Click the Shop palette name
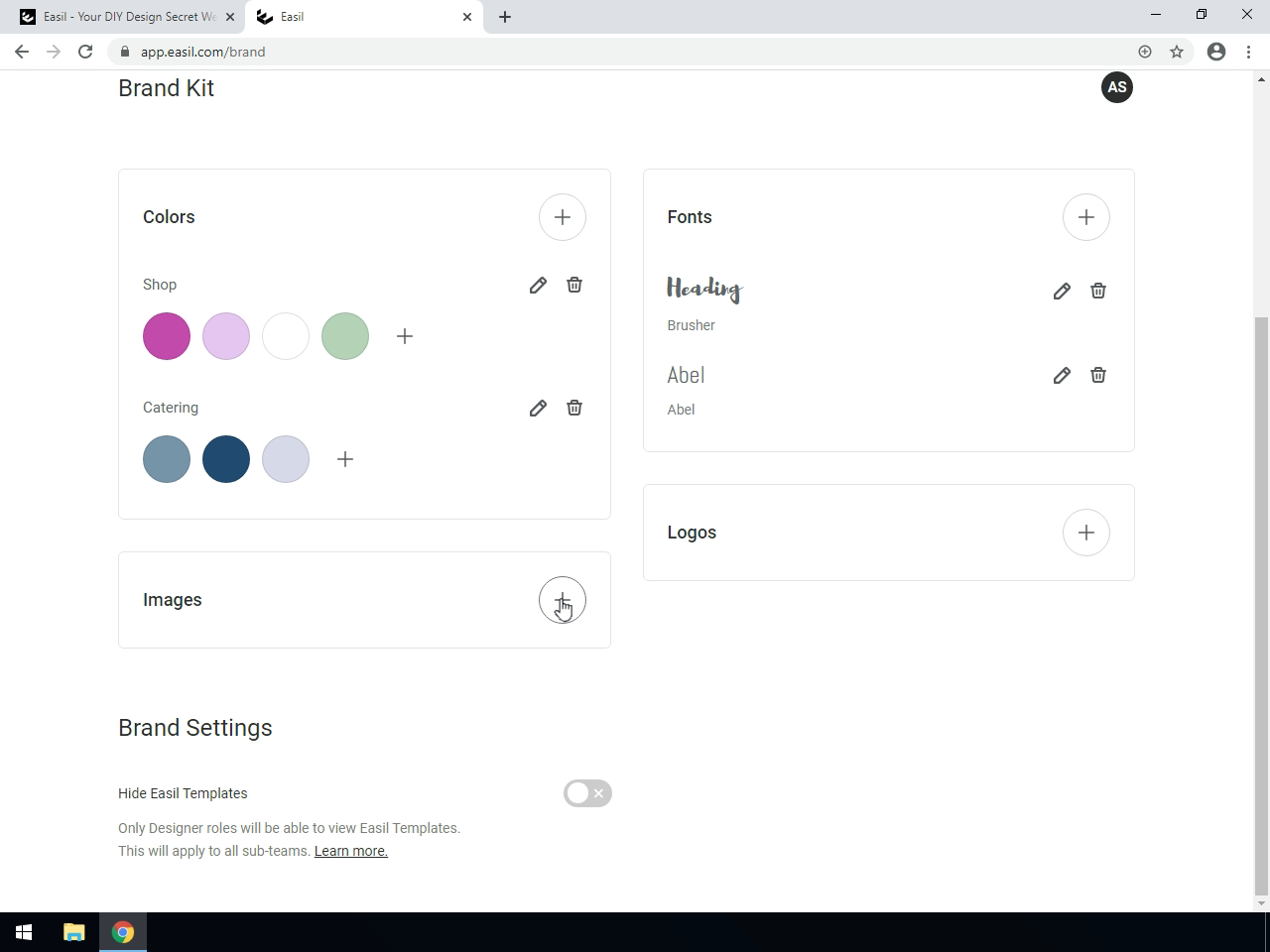Image resolution: width=1270 pixels, height=952 pixels. 160,285
